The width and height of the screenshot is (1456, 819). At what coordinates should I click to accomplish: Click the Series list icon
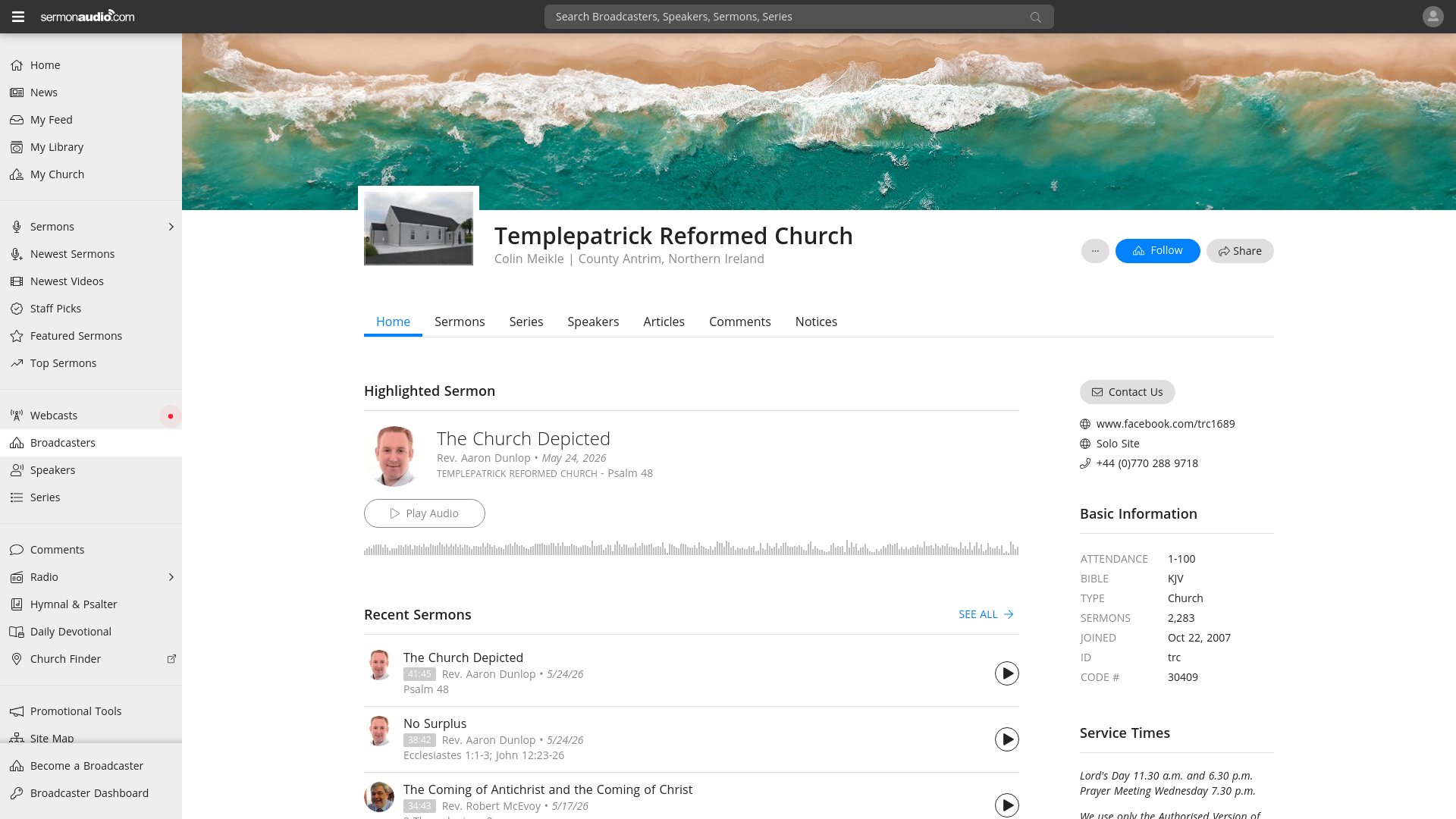[17, 497]
